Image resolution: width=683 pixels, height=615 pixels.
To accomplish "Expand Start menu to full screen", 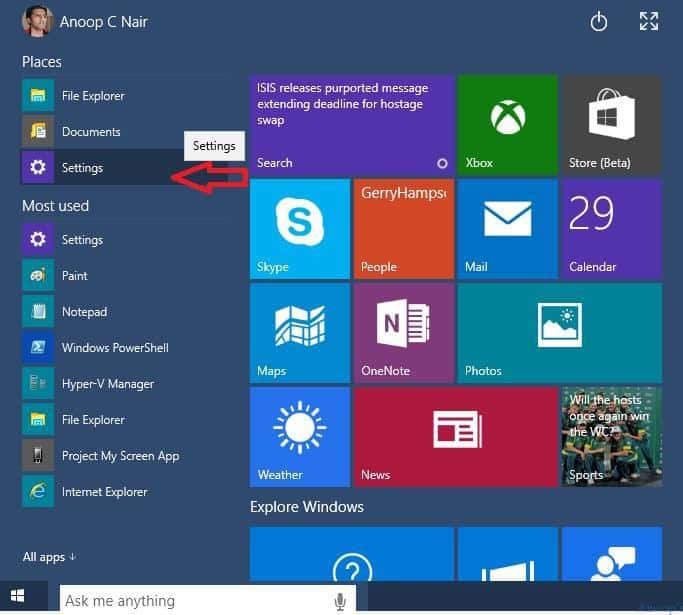I will click(x=649, y=21).
